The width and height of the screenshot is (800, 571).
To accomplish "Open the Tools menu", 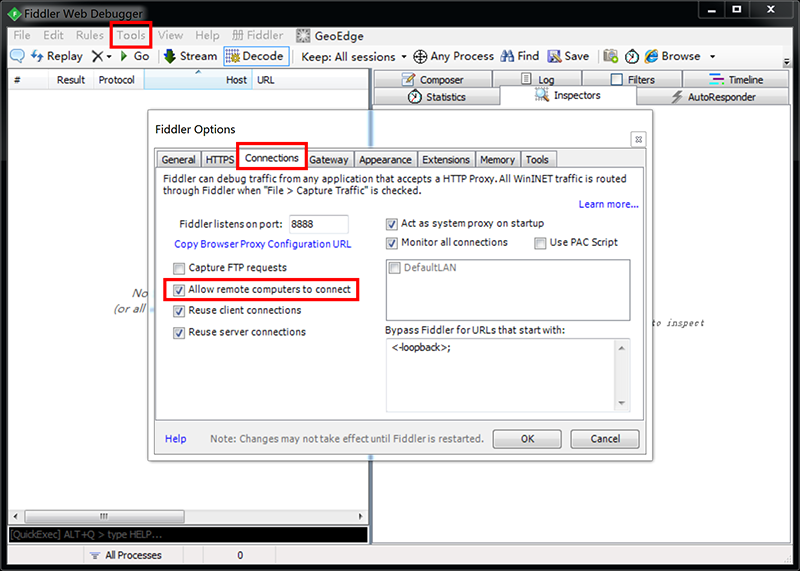I will point(131,35).
